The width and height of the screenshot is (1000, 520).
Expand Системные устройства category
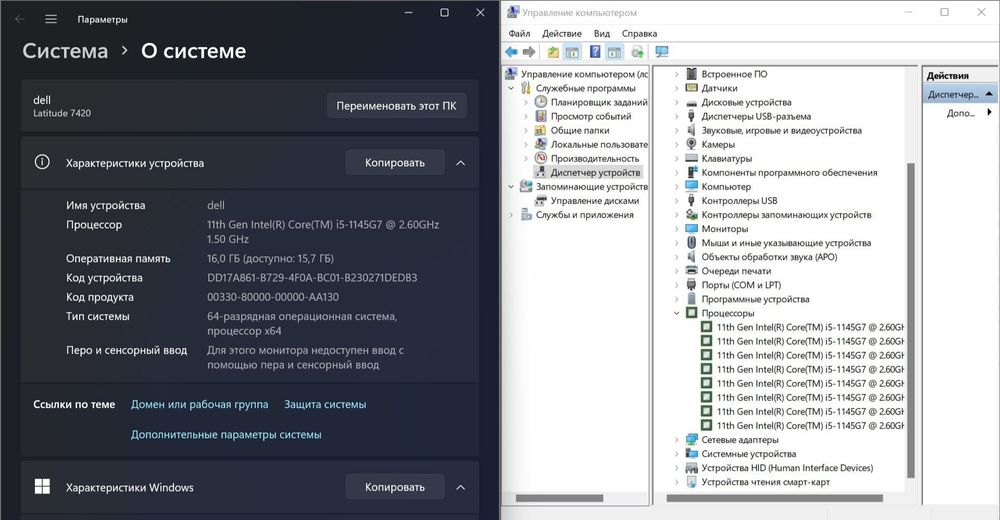pyautogui.click(x=677, y=454)
